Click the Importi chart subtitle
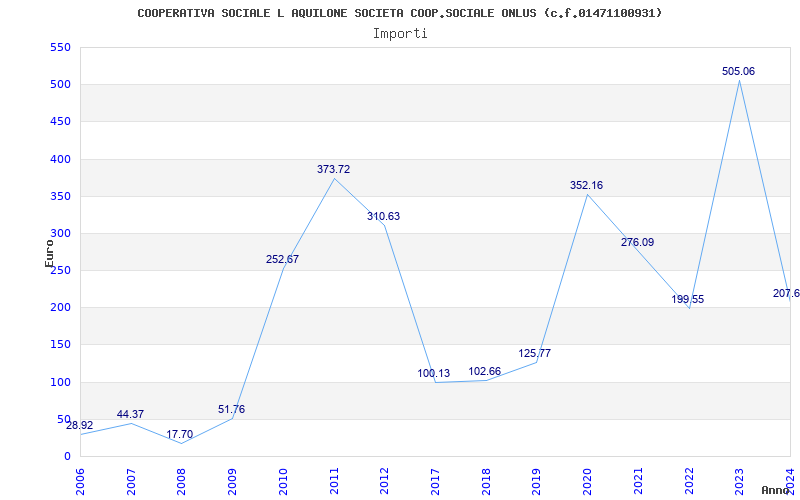Viewport: 800px width, 500px height. [400, 34]
